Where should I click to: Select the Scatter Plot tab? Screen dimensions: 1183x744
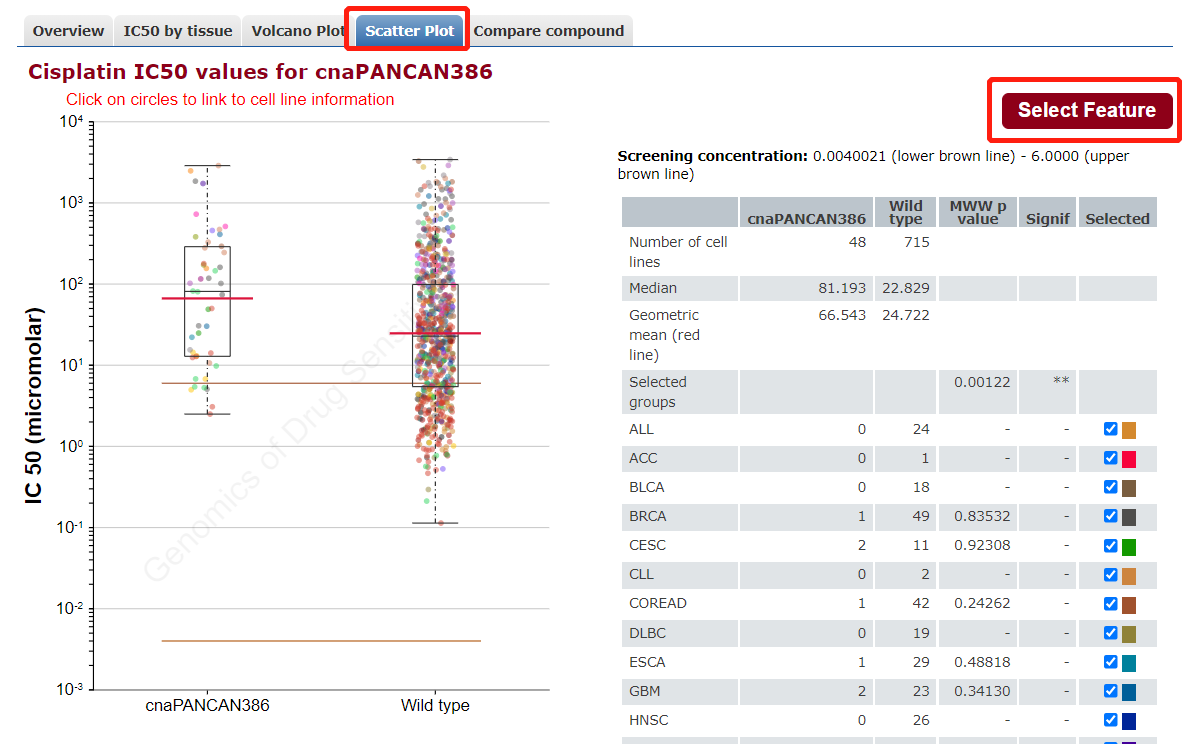(409, 31)
